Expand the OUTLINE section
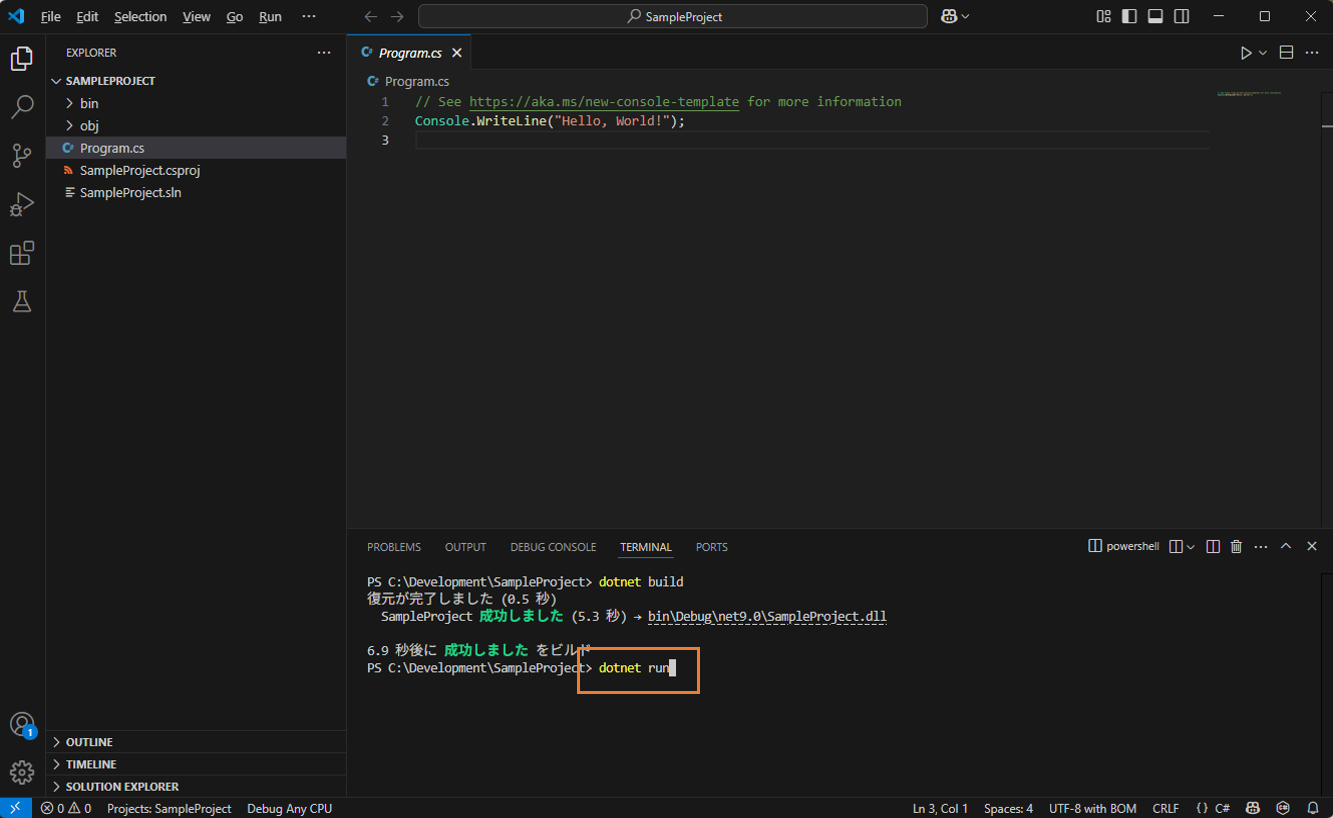The width and height of the screenshot is (1333, 818). click(89, 742)
